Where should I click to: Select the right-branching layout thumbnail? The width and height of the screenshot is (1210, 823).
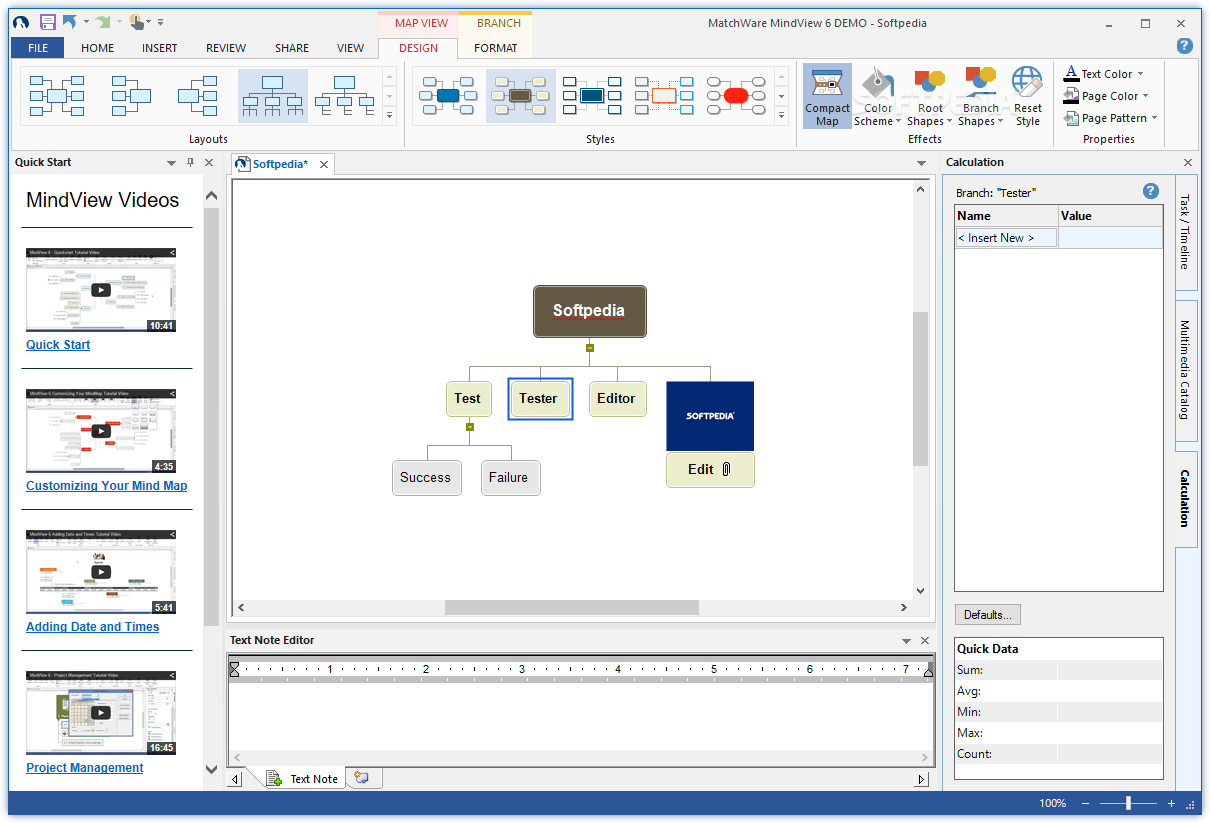(198, 96)
